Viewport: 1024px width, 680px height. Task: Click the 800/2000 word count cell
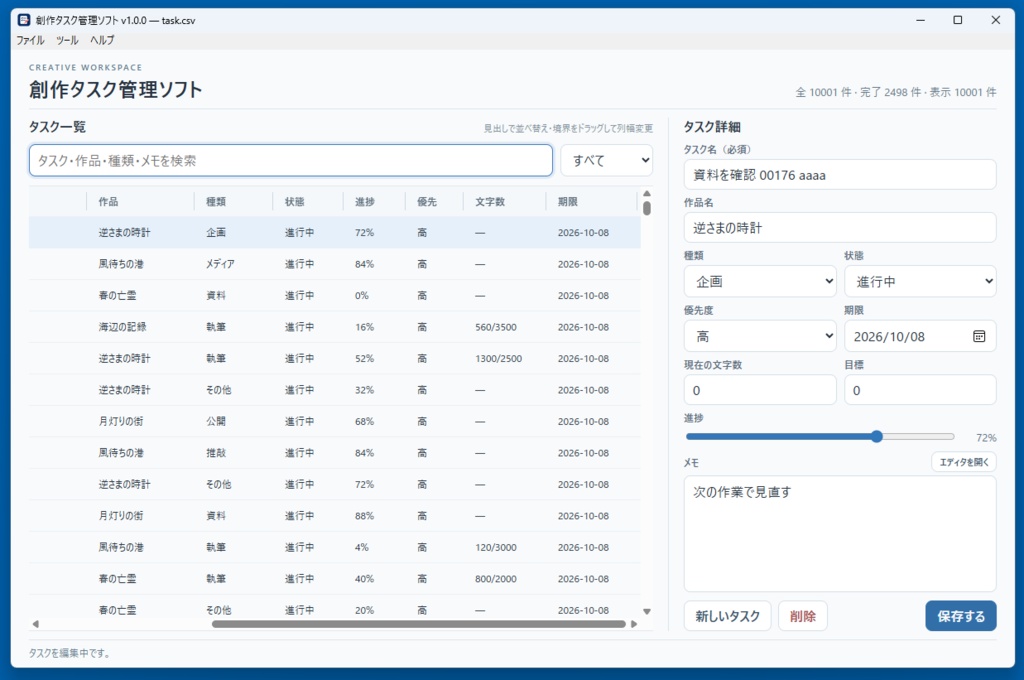[x=496, y=579]
